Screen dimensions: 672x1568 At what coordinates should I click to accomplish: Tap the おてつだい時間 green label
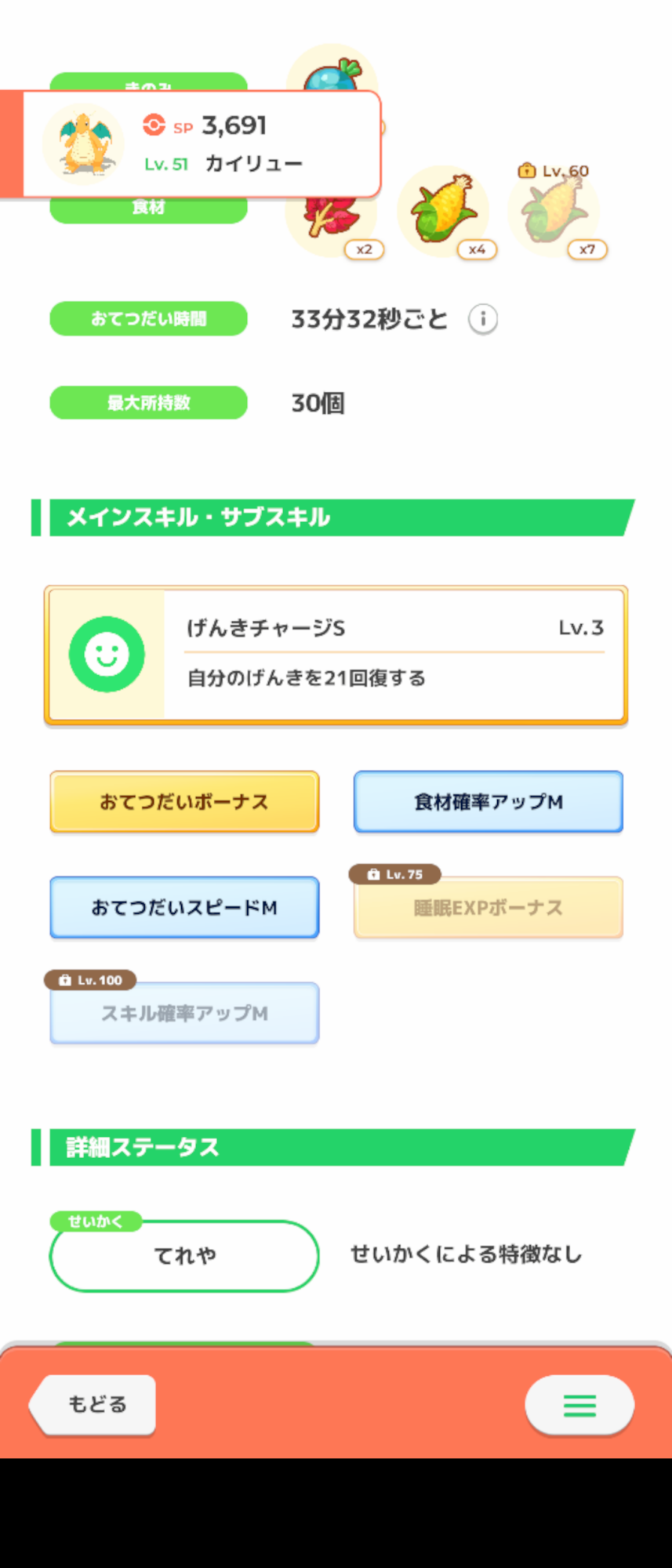148,318
